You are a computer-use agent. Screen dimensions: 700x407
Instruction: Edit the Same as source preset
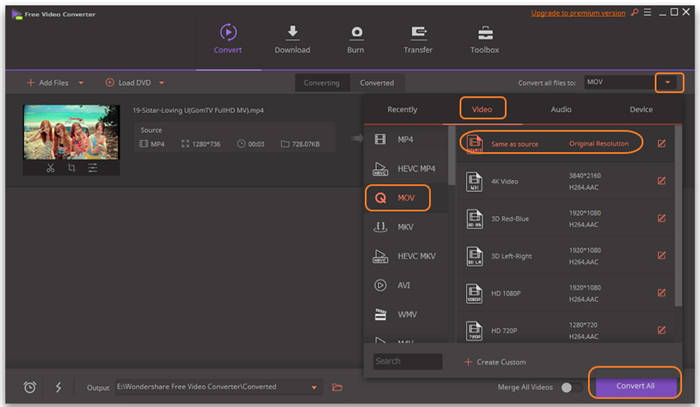[x=662, y=143]
